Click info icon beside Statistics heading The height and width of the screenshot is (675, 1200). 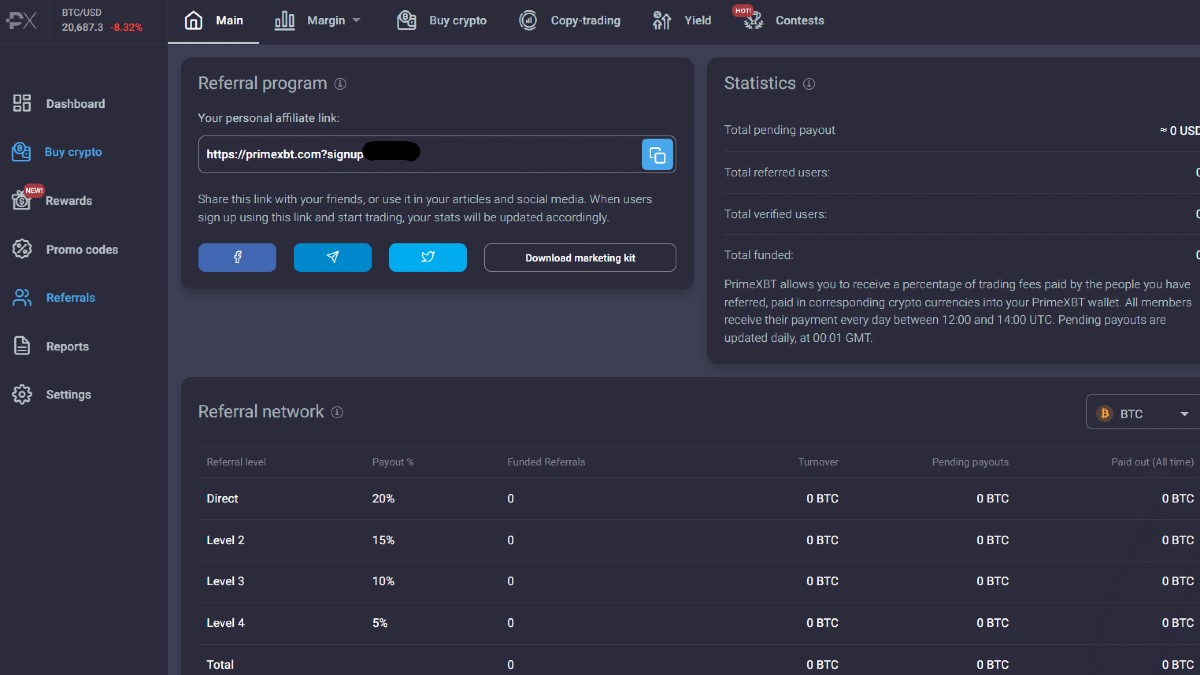(809, 84)
